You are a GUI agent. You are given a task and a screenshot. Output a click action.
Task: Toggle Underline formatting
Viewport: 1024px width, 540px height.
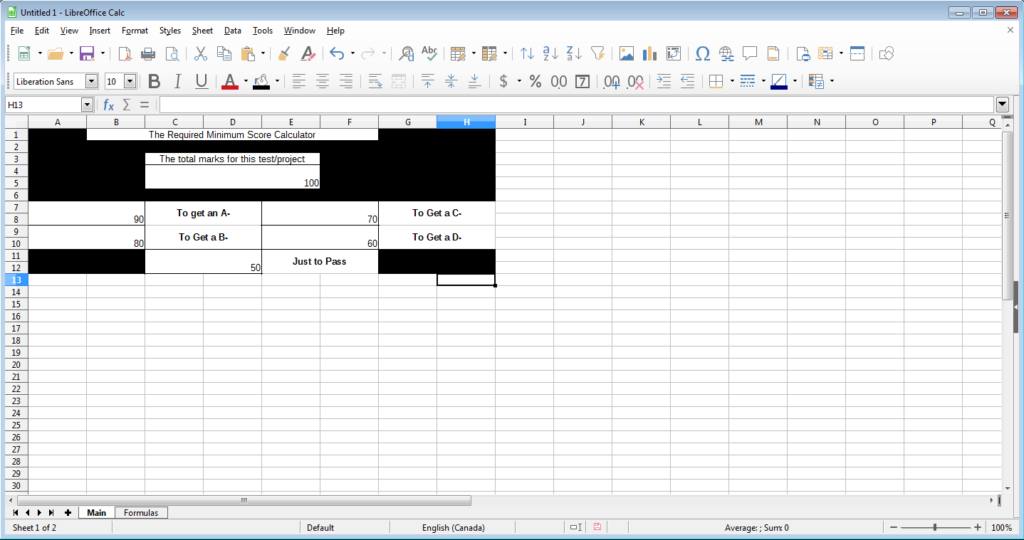[201, 81]
